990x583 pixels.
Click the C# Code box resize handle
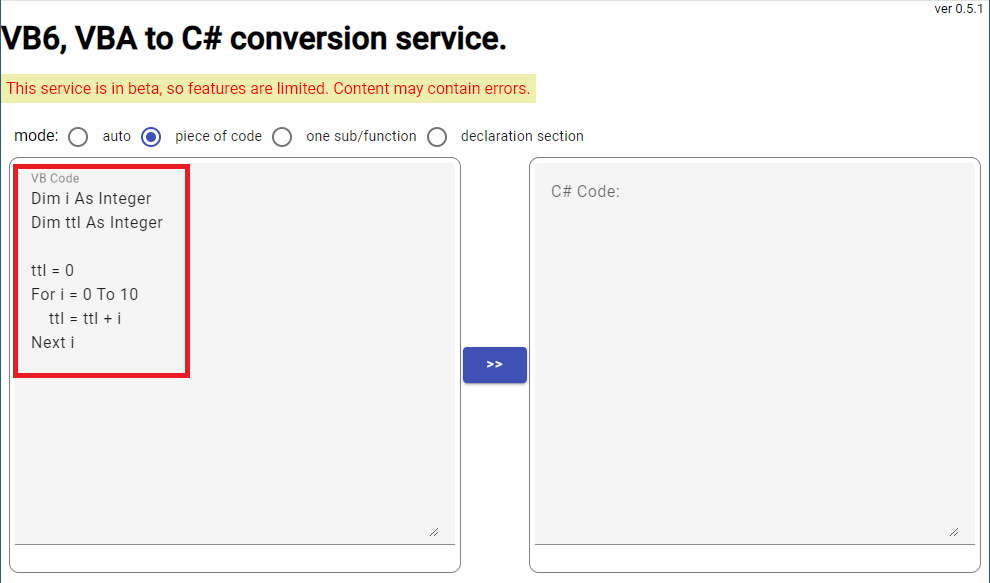954,532
